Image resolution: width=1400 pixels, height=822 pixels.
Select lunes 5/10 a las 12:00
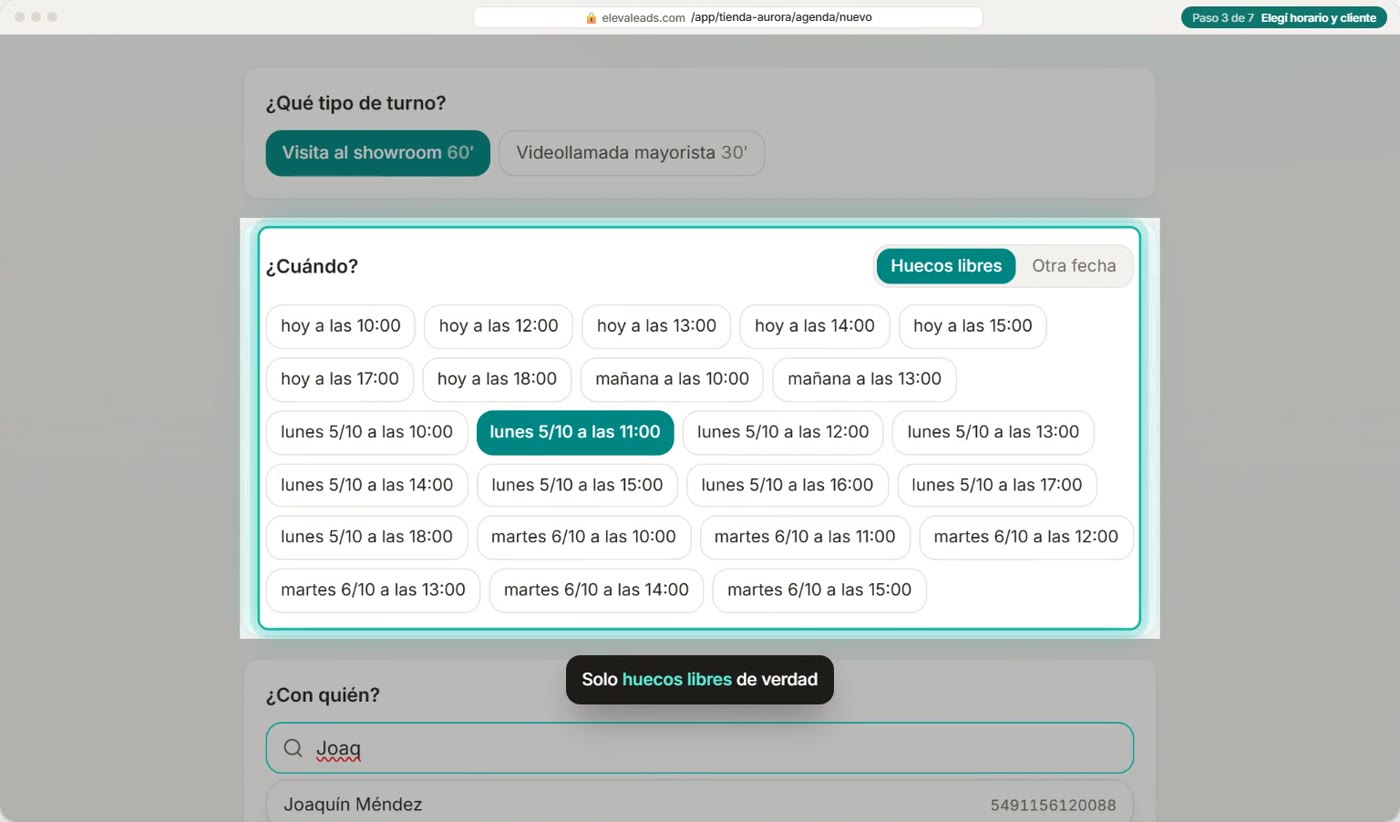tap(783, 432)
